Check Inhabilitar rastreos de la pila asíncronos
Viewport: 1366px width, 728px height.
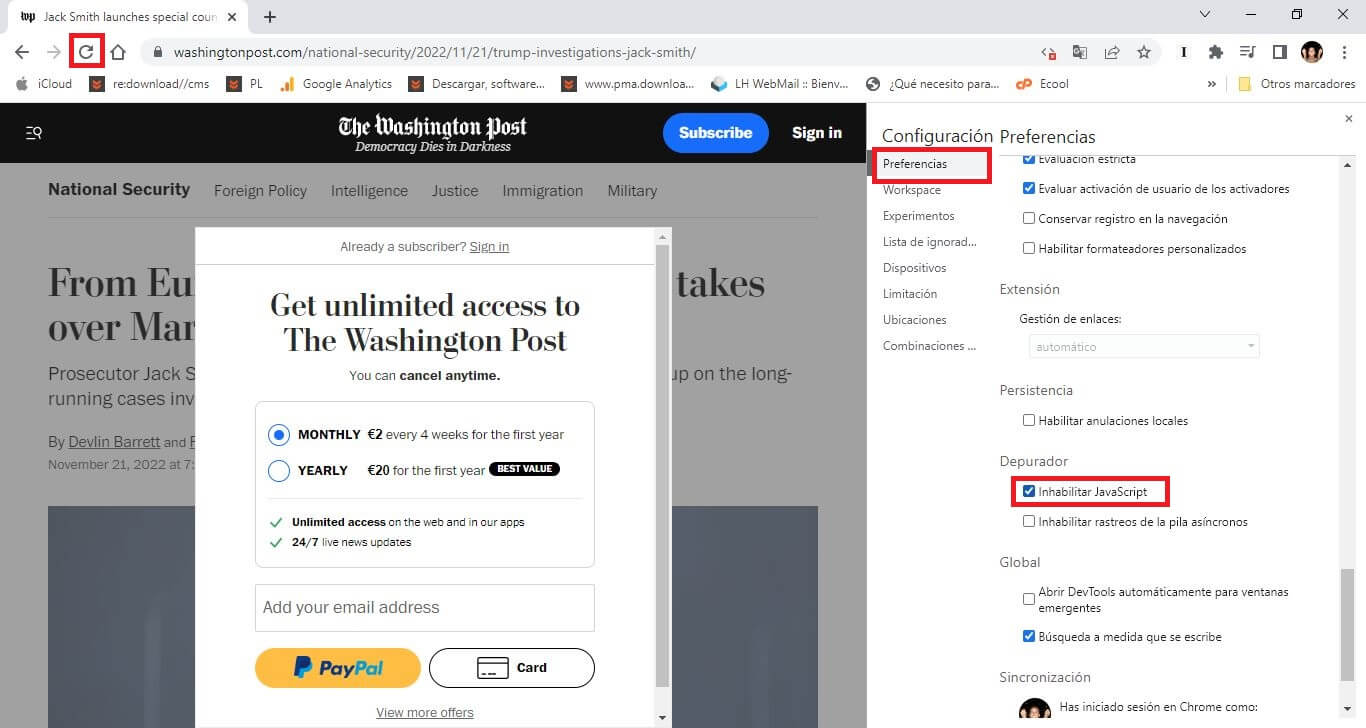[1029, 521]
